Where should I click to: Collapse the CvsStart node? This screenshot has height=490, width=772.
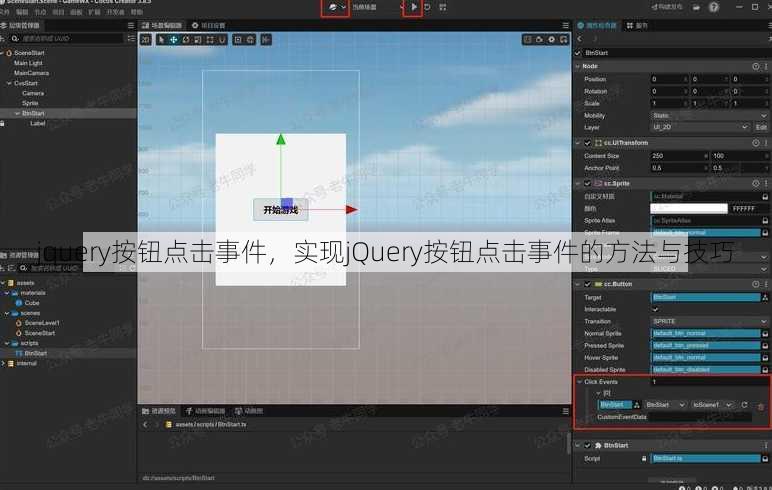click(9, 83)
